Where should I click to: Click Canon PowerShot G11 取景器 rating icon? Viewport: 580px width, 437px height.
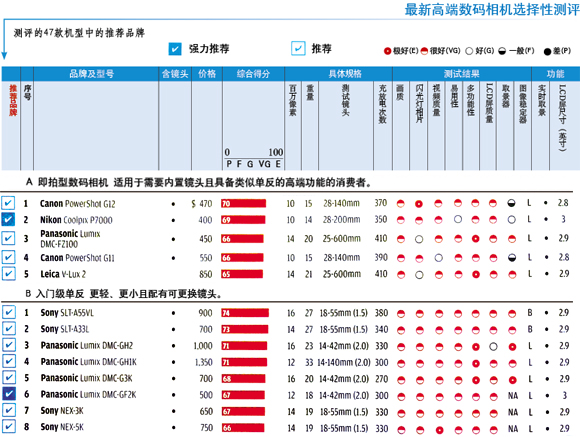click(x=512, y=258)
